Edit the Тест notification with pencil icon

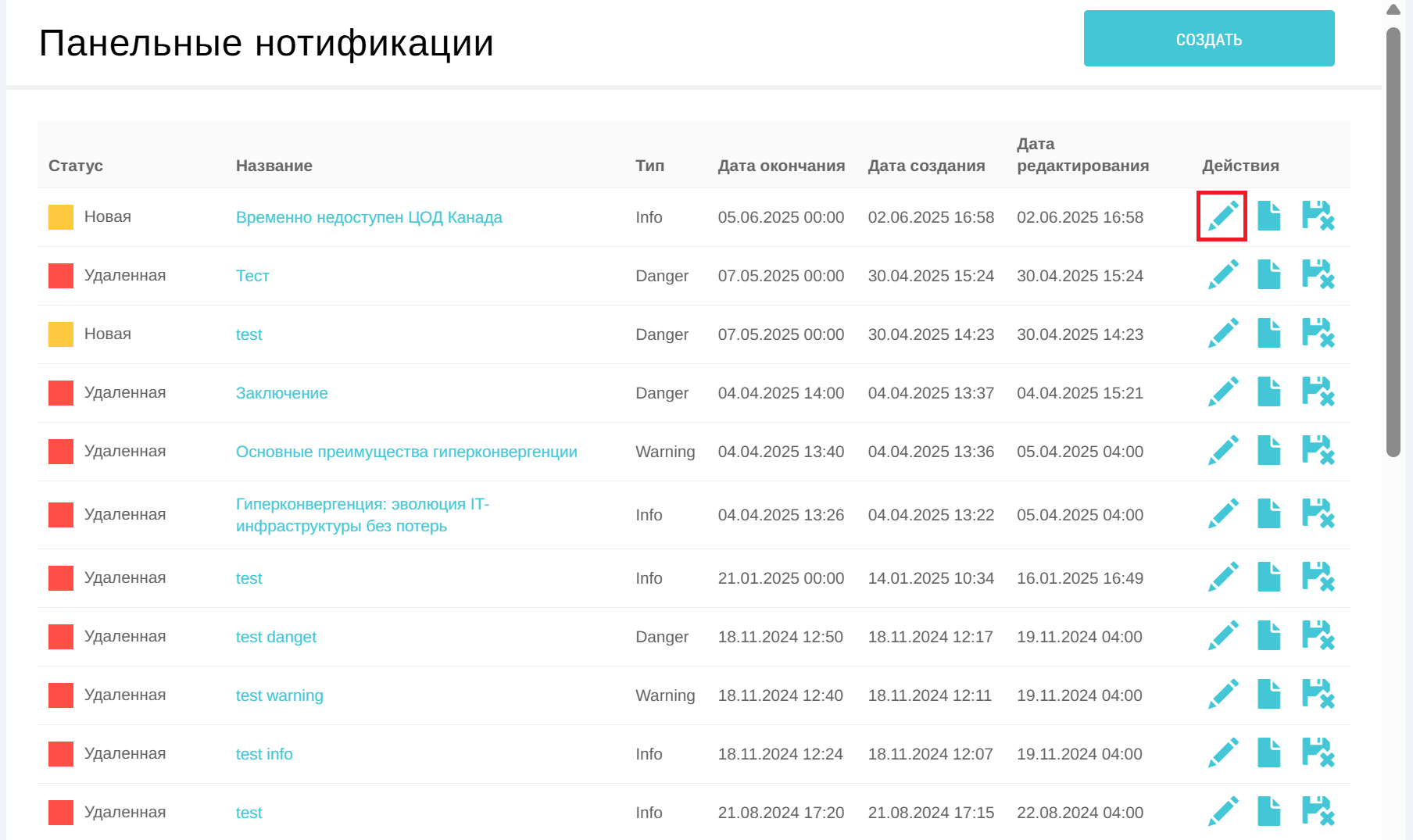1223,274
